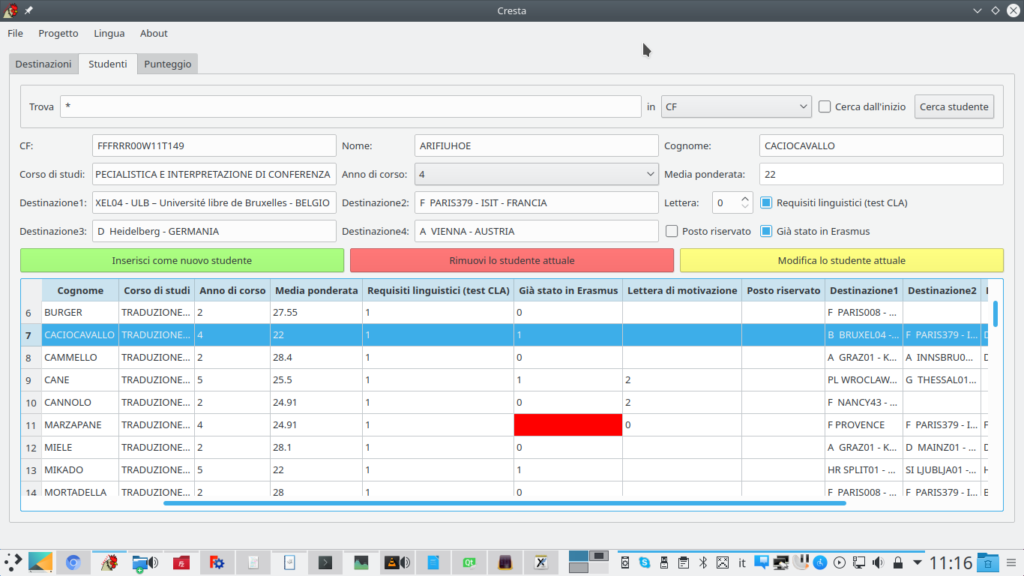Open the KDE application launcher
The height and width of the screenshot is (576, 1024).
(12, 562)
